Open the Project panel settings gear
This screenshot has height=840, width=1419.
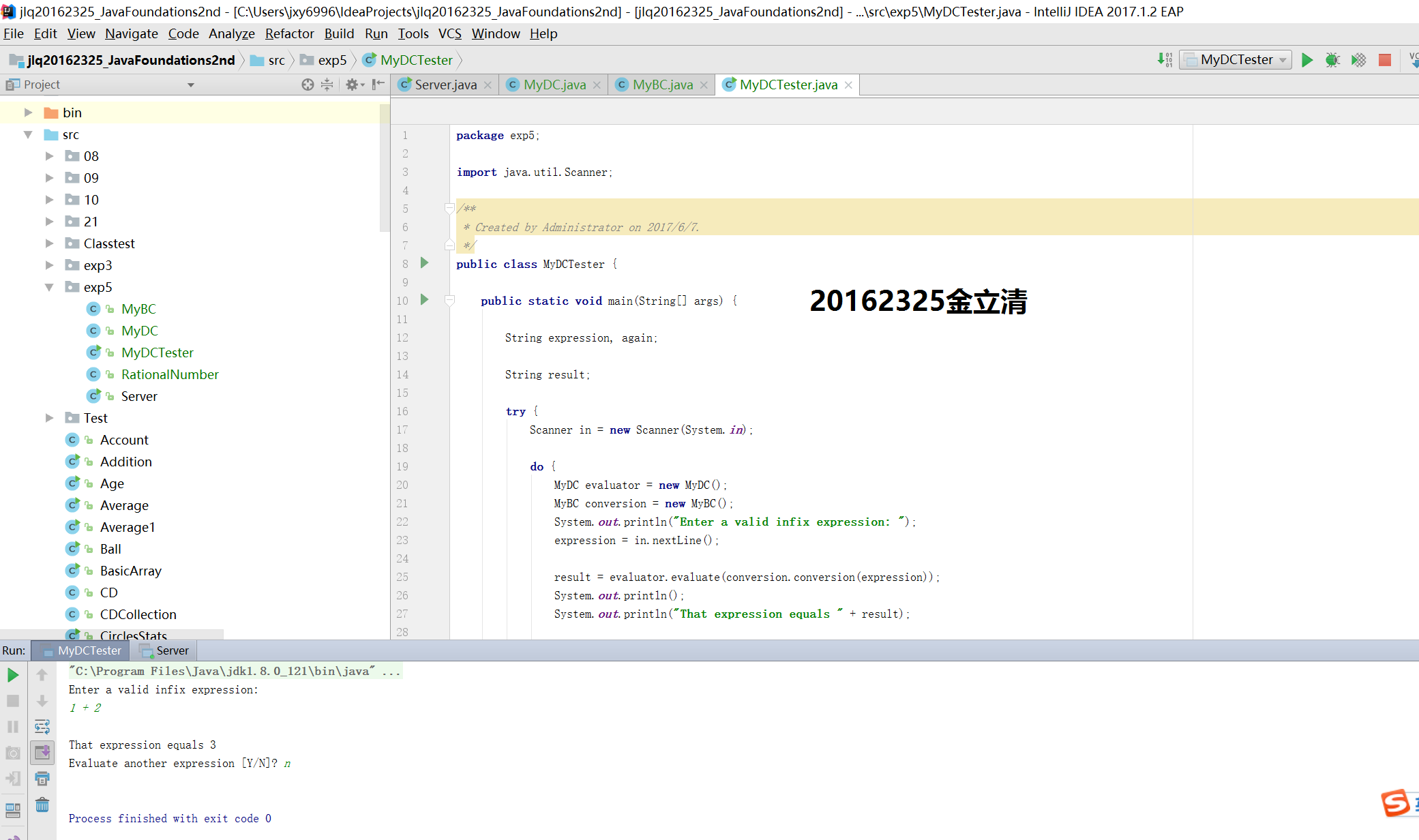(x=354, y=85)
